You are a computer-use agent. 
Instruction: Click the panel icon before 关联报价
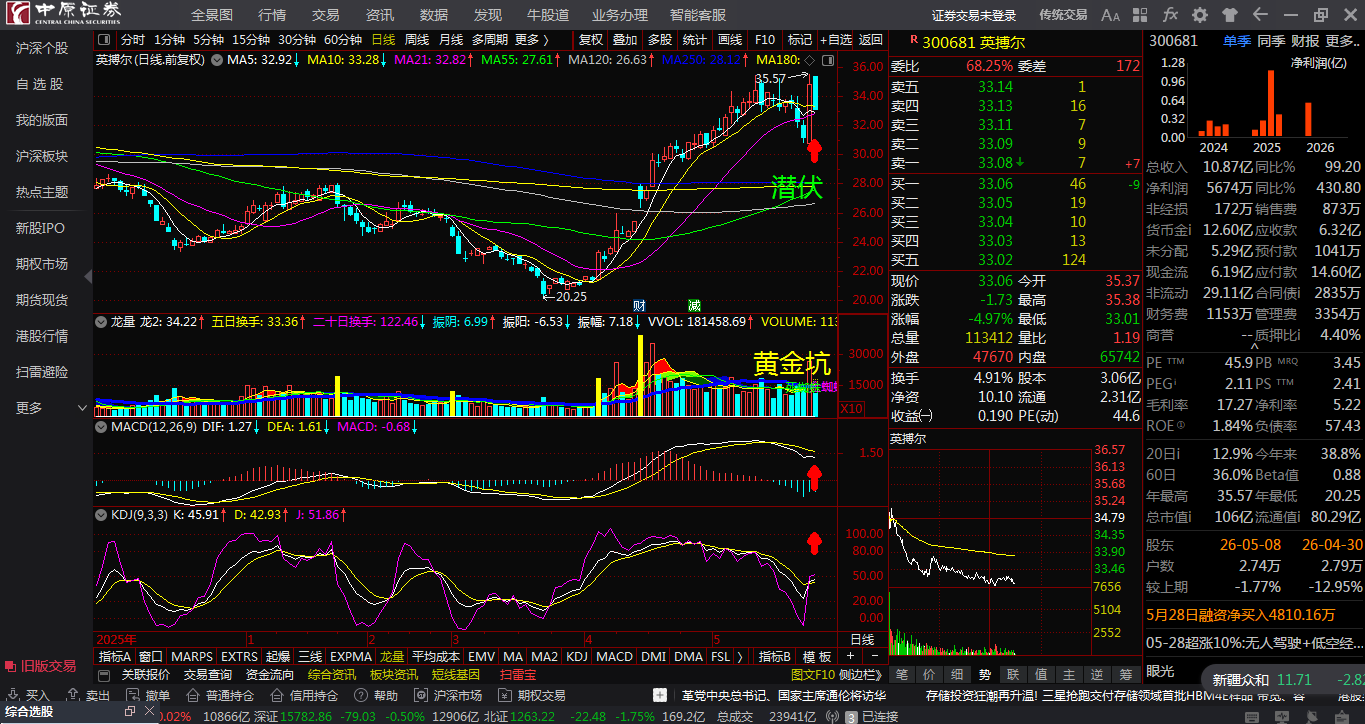pos(106,675)
